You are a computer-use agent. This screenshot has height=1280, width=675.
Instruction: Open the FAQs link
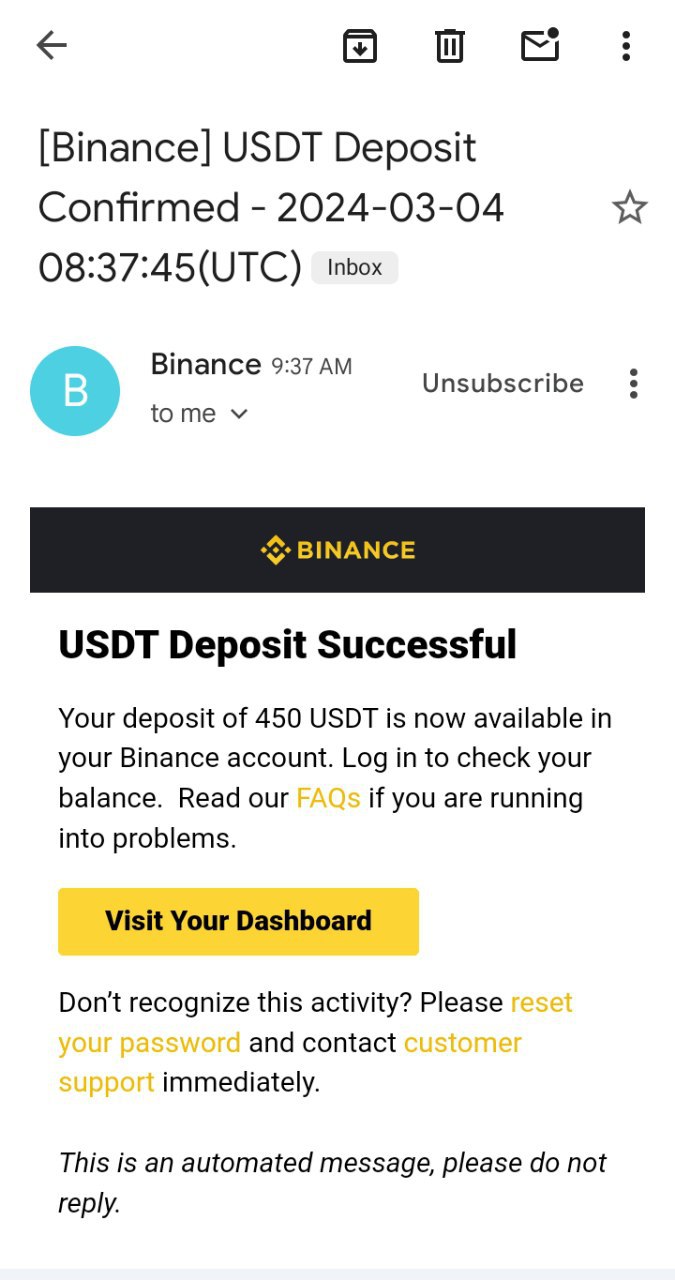click(x=328, y=798)
